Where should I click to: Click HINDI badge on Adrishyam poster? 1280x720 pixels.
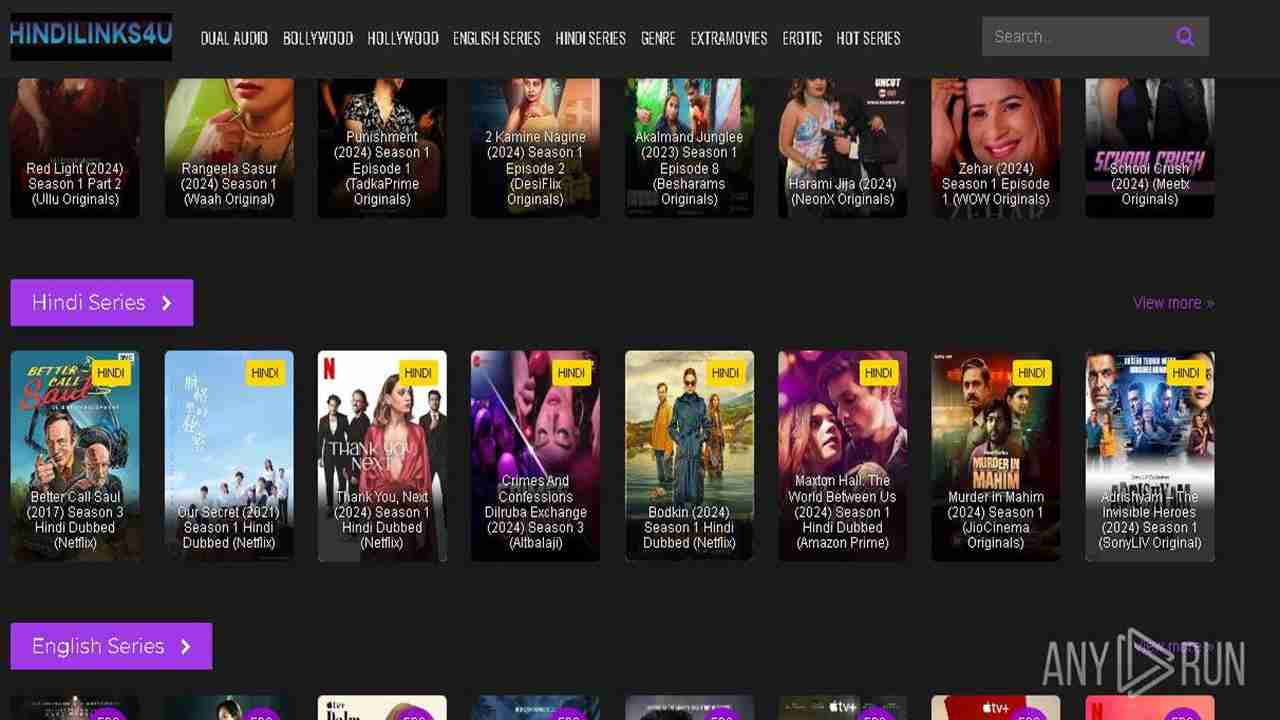(1186, 373)
